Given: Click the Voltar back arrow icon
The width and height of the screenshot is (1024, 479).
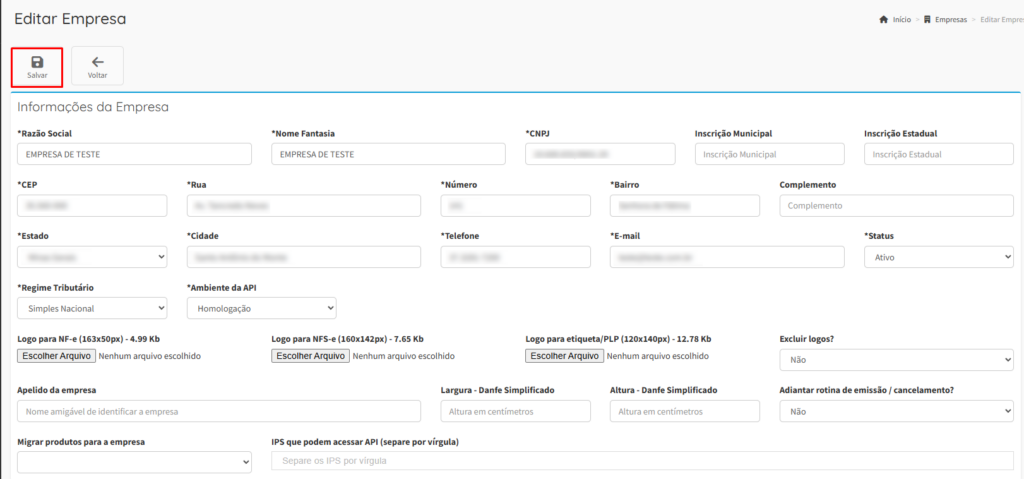Looking at the screenshot, I should (x=97, y=61).
